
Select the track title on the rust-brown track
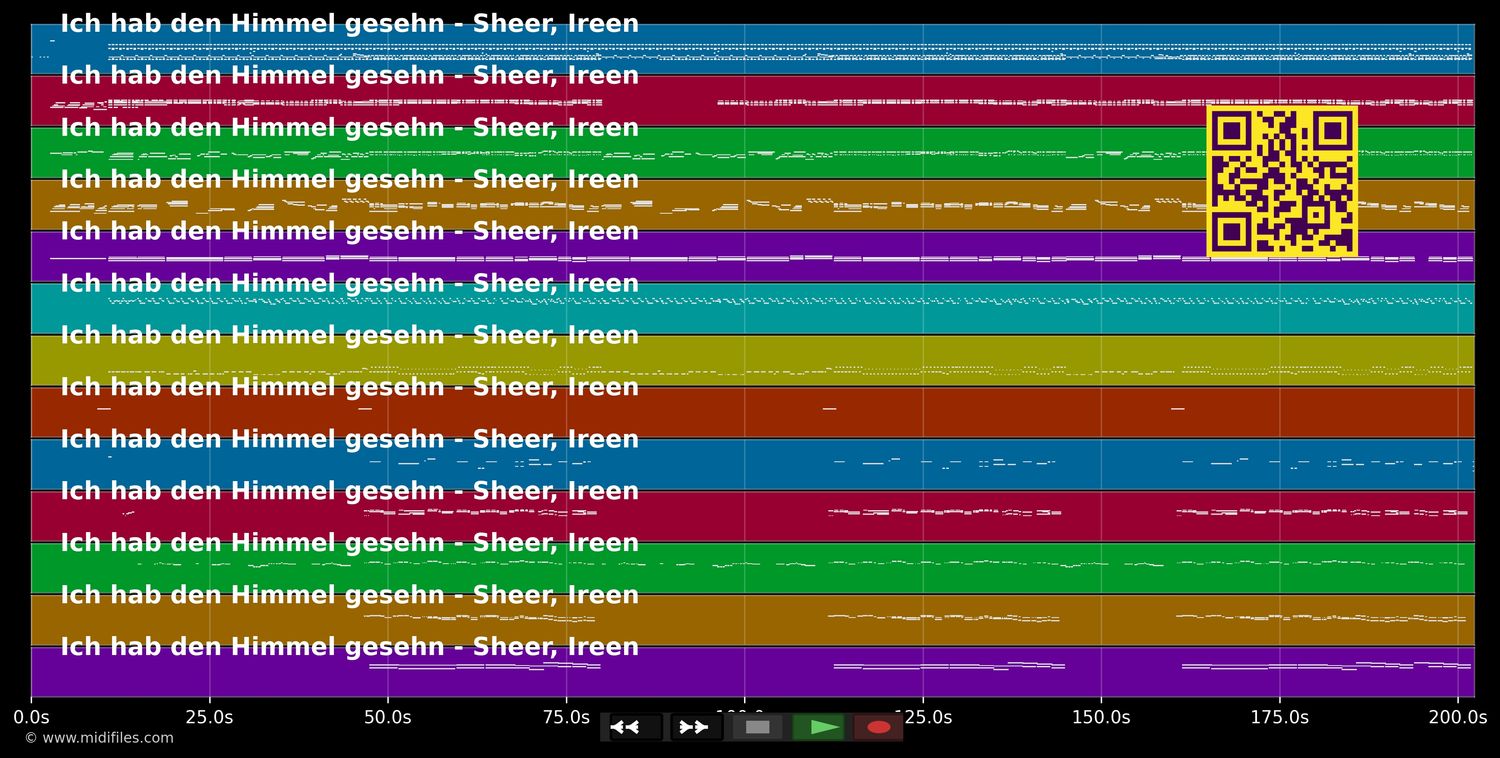click(350, 387)
